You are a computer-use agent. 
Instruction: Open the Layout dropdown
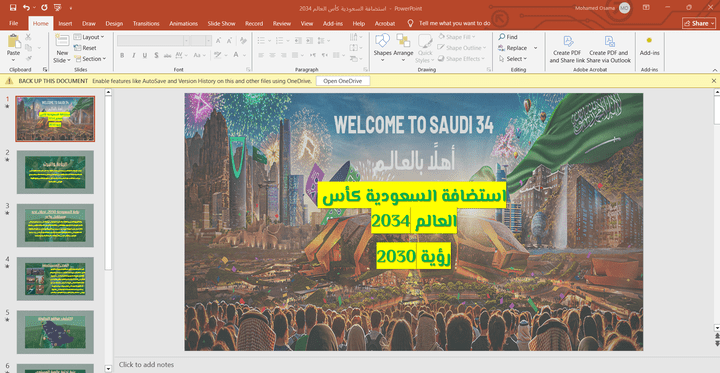(x=89, y=37)
